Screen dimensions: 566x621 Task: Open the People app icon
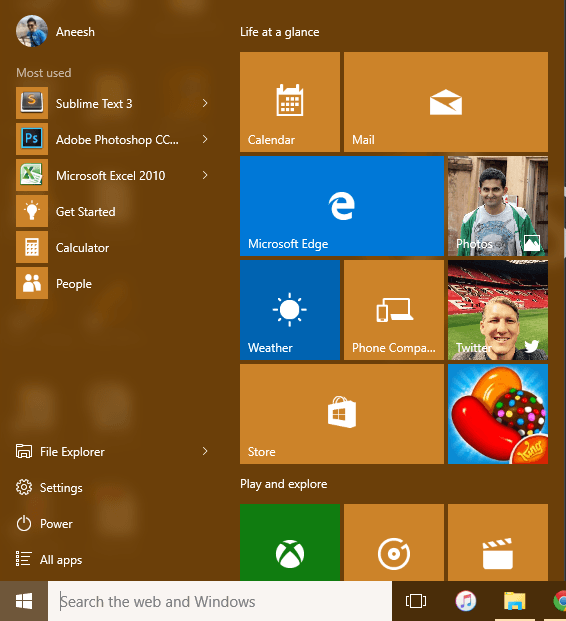32,283
